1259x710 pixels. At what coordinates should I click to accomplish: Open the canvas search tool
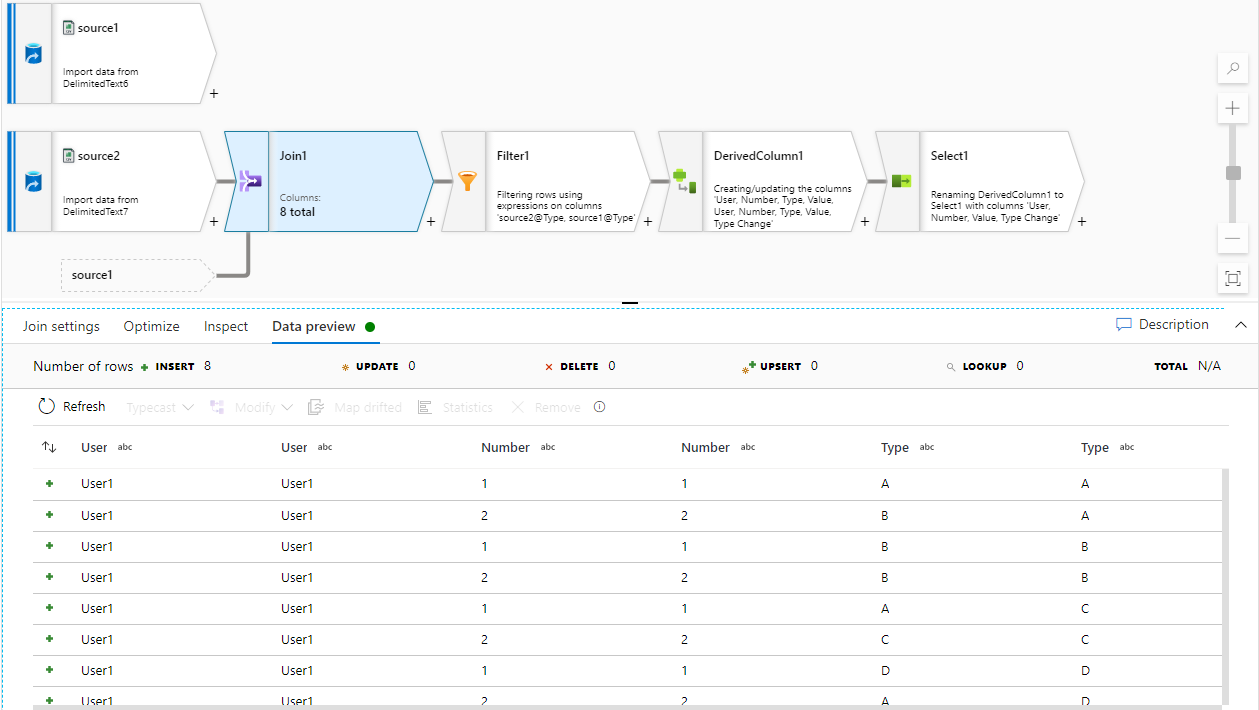tap(1233, 69)
